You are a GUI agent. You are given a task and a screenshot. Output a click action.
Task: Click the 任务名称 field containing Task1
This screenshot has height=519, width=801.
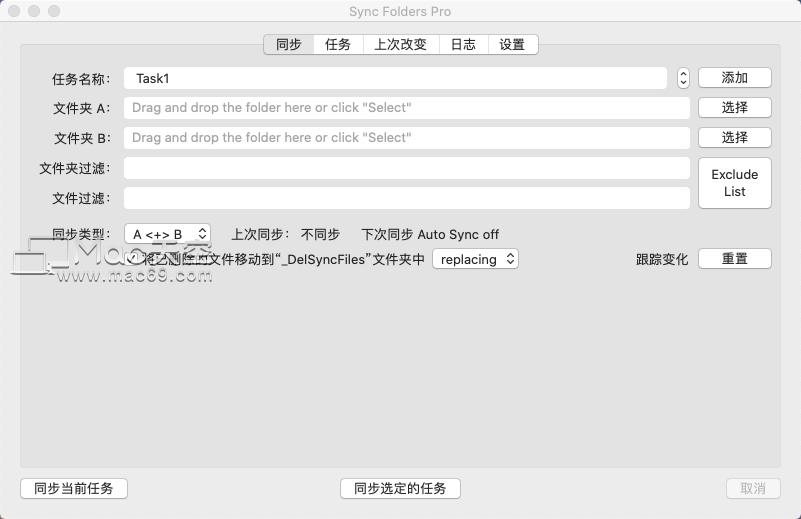coord(395,78)
